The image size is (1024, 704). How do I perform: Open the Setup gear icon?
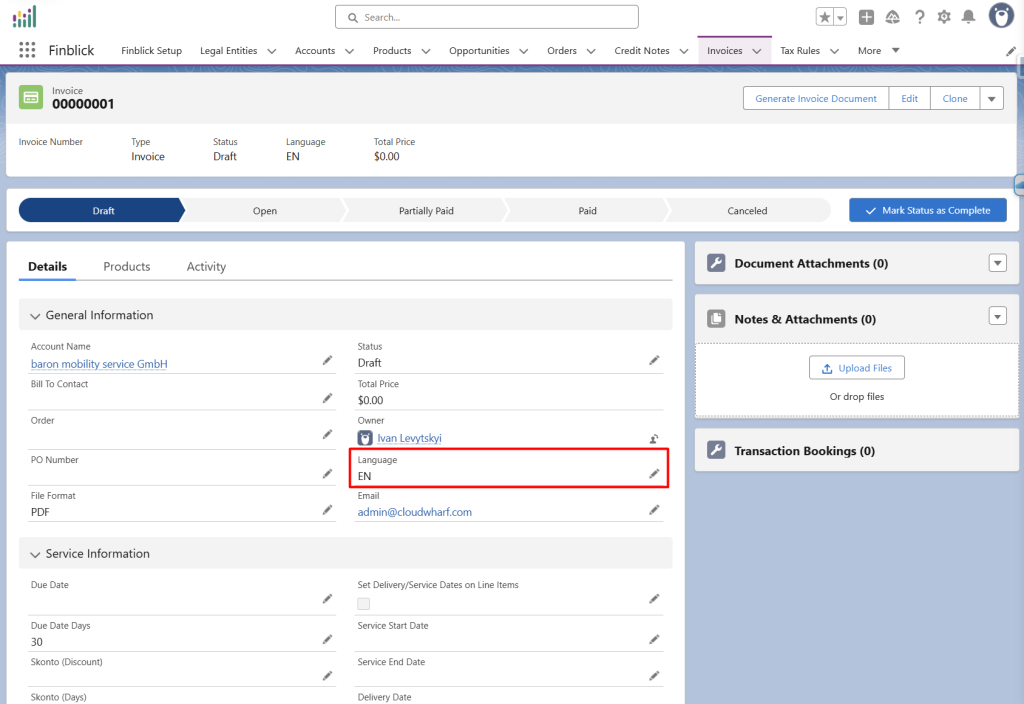point(943,17)
